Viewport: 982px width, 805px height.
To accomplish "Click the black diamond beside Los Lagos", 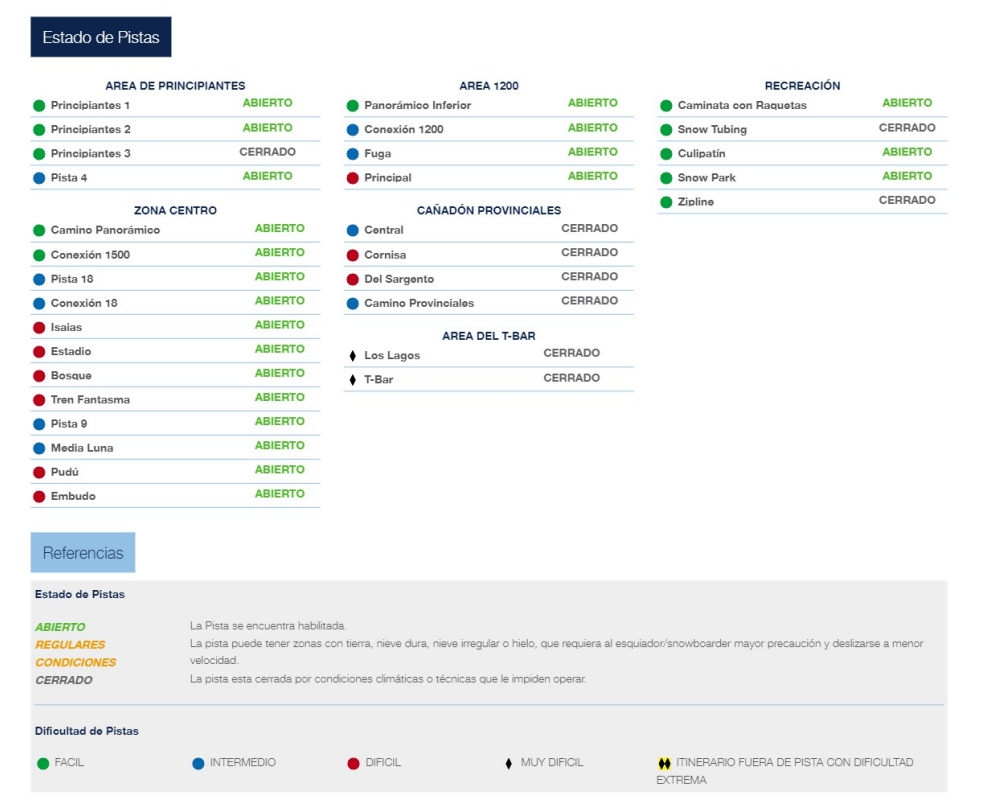I will (x=353, y=356).
